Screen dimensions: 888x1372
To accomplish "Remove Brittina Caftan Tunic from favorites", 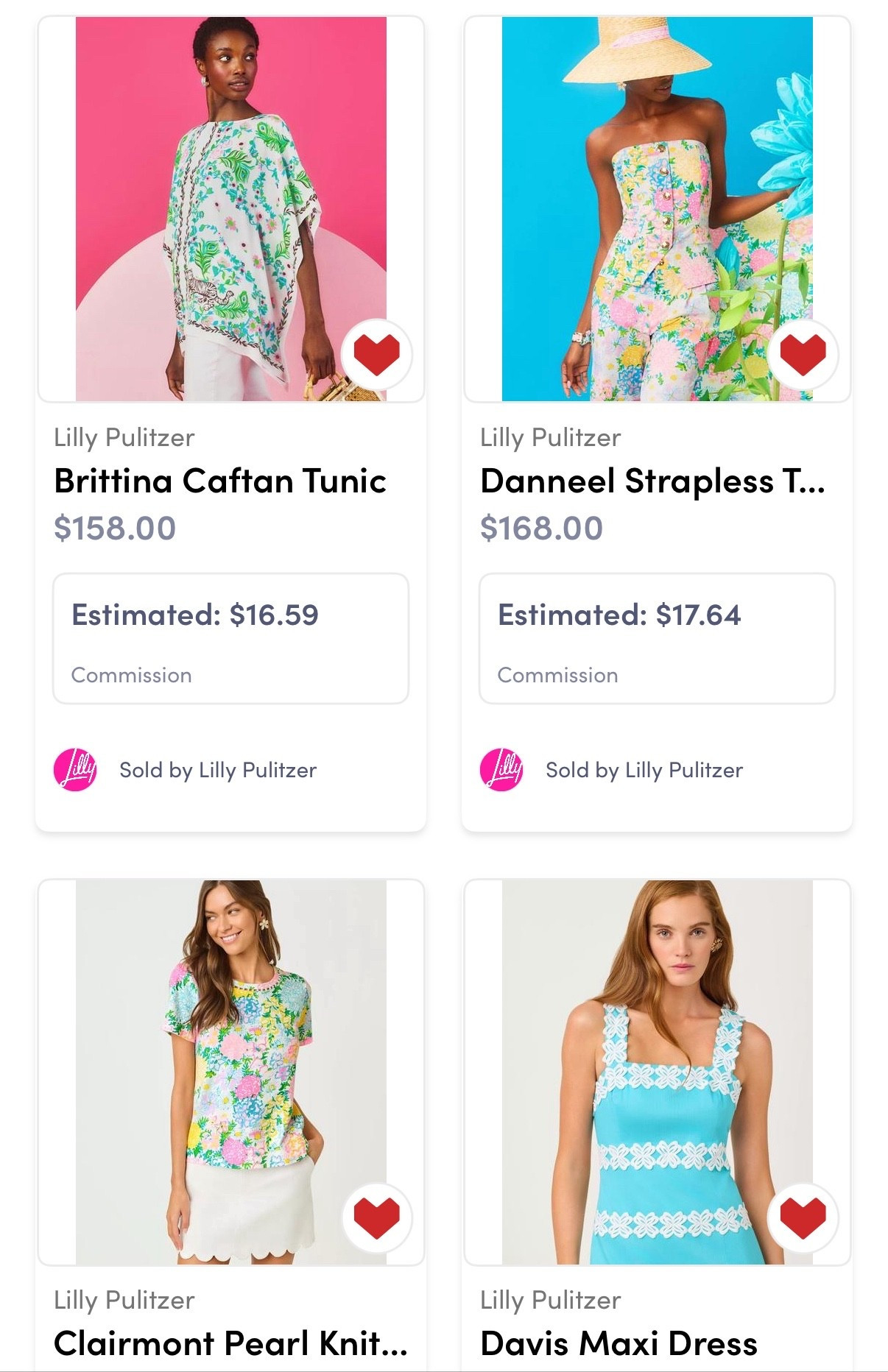I will click(x=376, y=355).
